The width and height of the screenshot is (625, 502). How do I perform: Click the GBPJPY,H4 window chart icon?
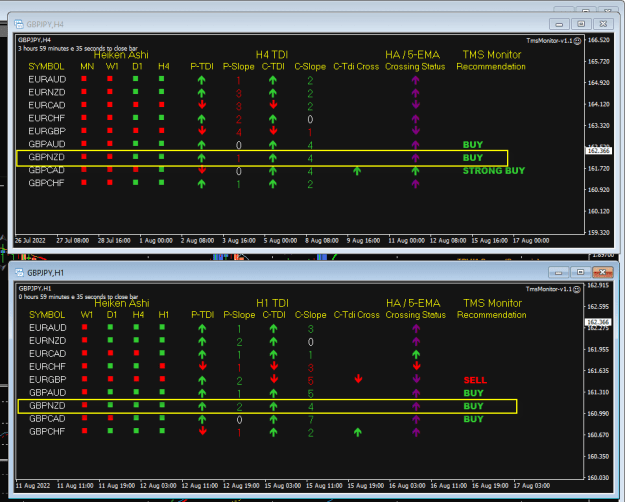pos(19,24)
